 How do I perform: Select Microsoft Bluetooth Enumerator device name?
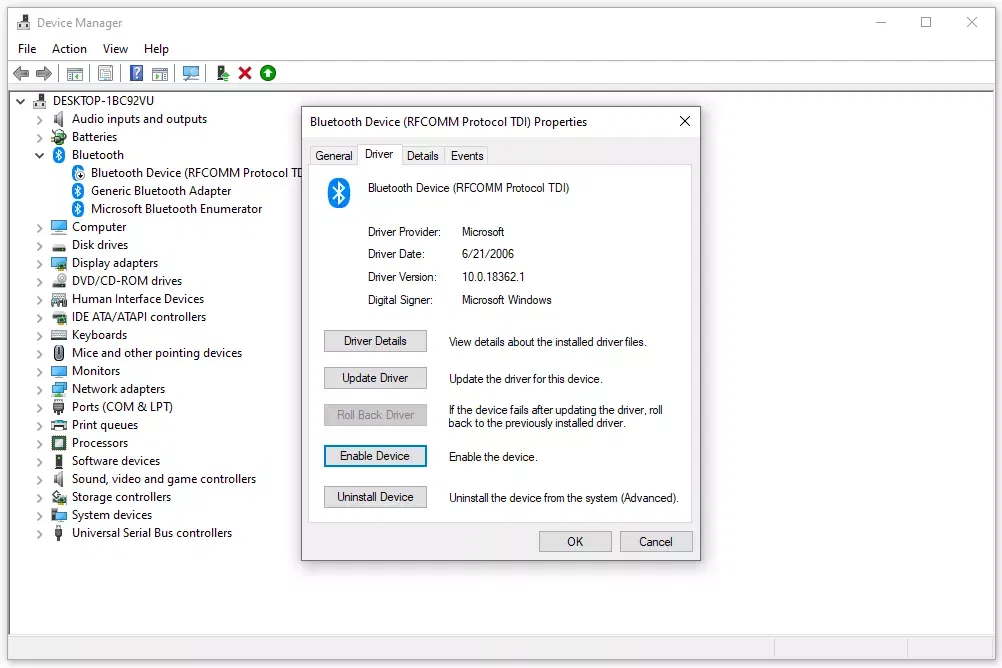(x=176, y=208)
